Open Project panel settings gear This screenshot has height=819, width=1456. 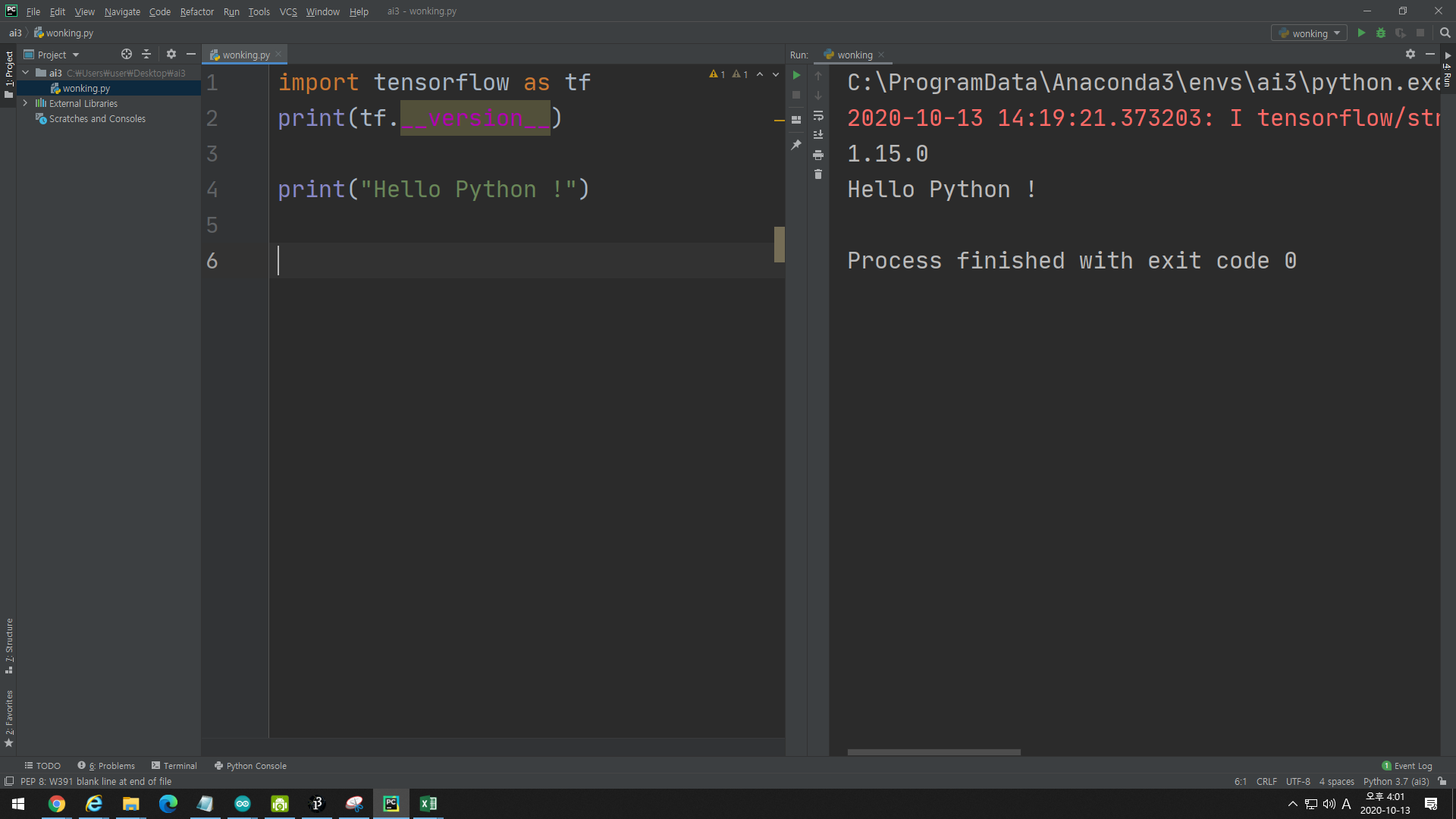(171, 55)
